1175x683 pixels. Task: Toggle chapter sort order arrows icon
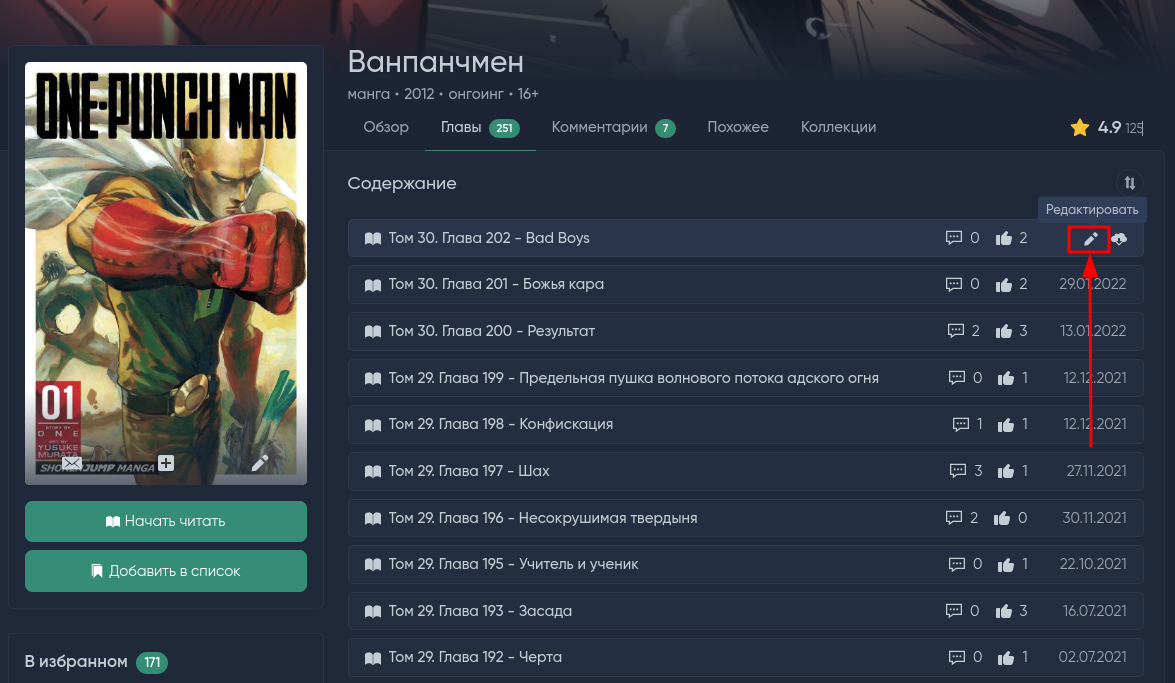click(1129, 183)
